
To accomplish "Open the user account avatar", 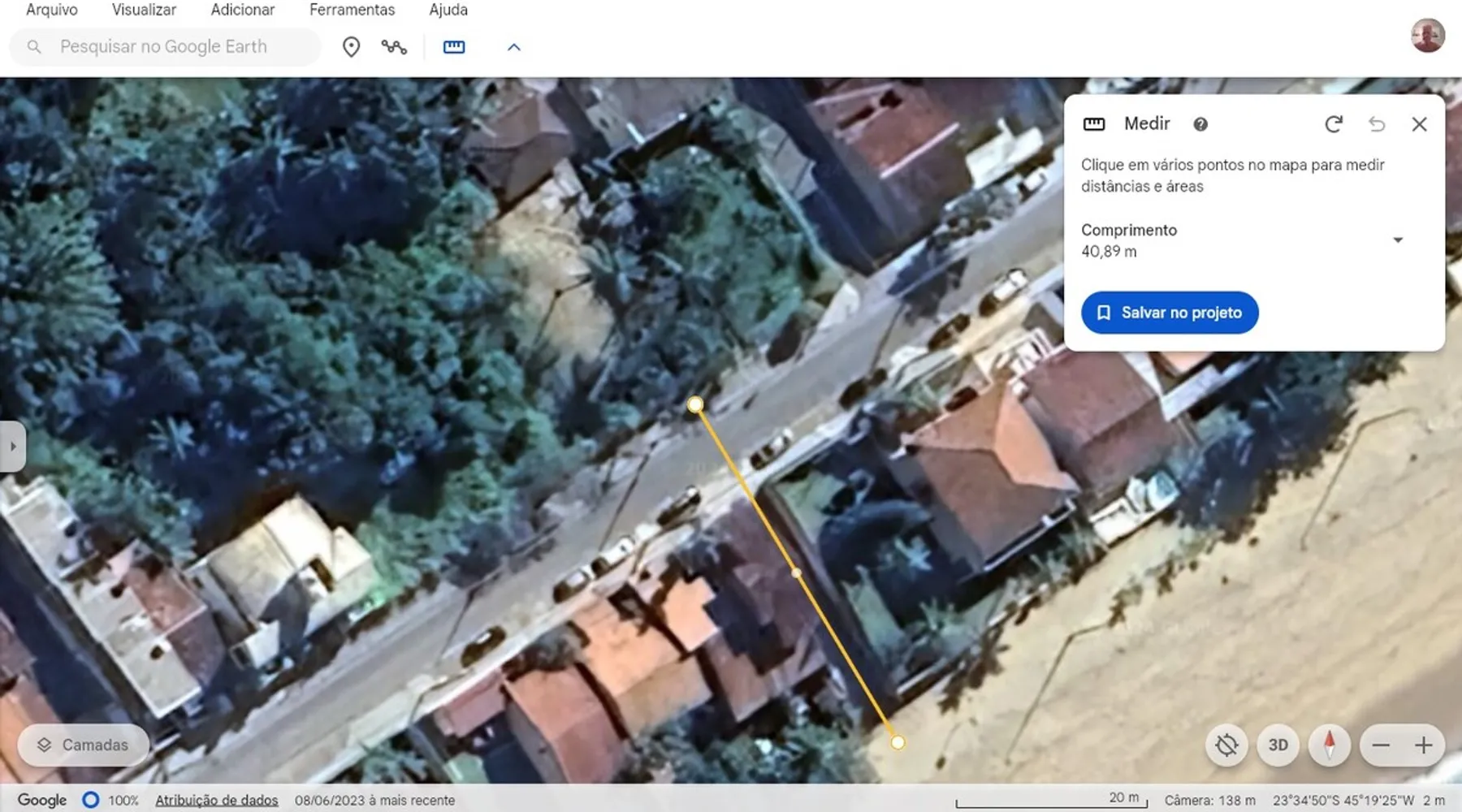I will pos(1427,36).
